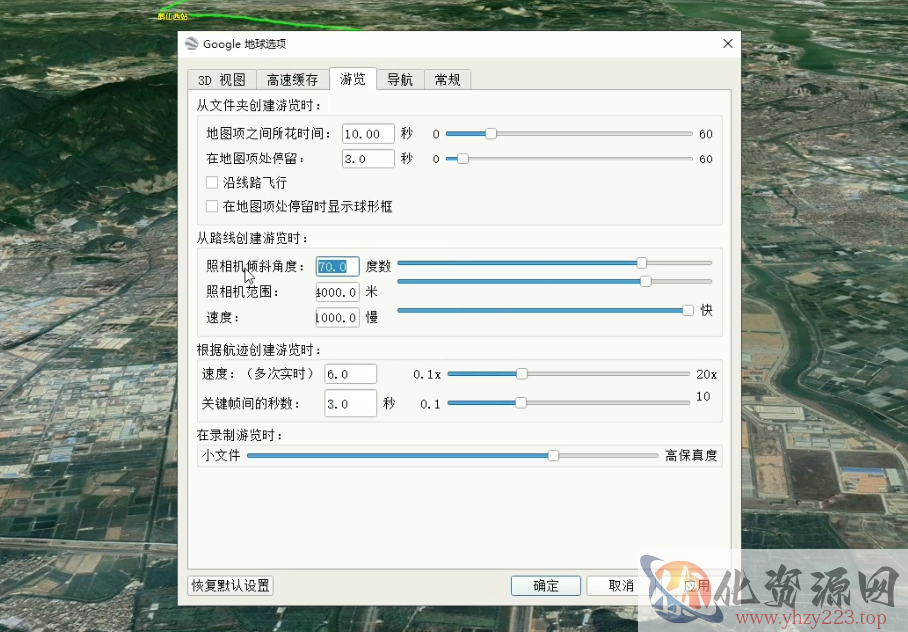Select the 游览 tab
908x632 pixels.
coord(353,79)
